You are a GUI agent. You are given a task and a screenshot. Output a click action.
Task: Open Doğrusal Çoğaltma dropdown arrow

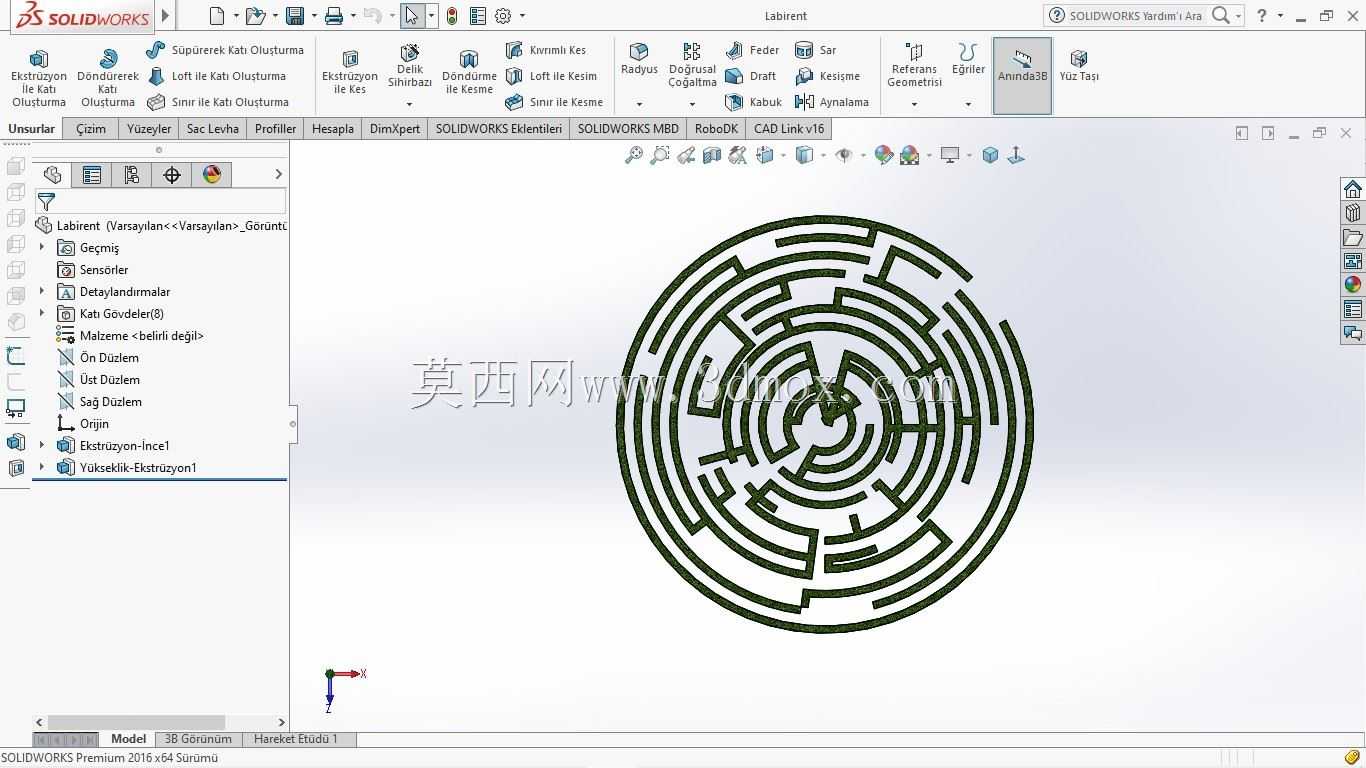point(692,104)
